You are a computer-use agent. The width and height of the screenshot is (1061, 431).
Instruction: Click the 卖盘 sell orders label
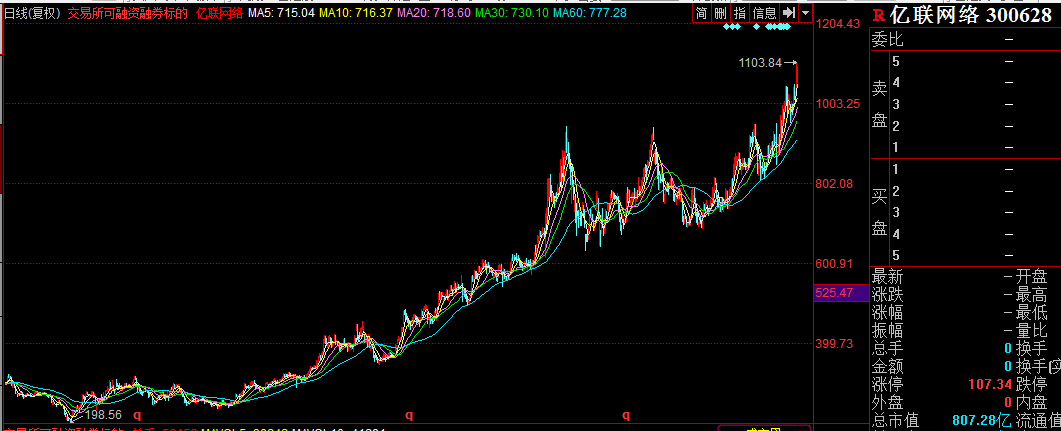click(x=879, y=105)
